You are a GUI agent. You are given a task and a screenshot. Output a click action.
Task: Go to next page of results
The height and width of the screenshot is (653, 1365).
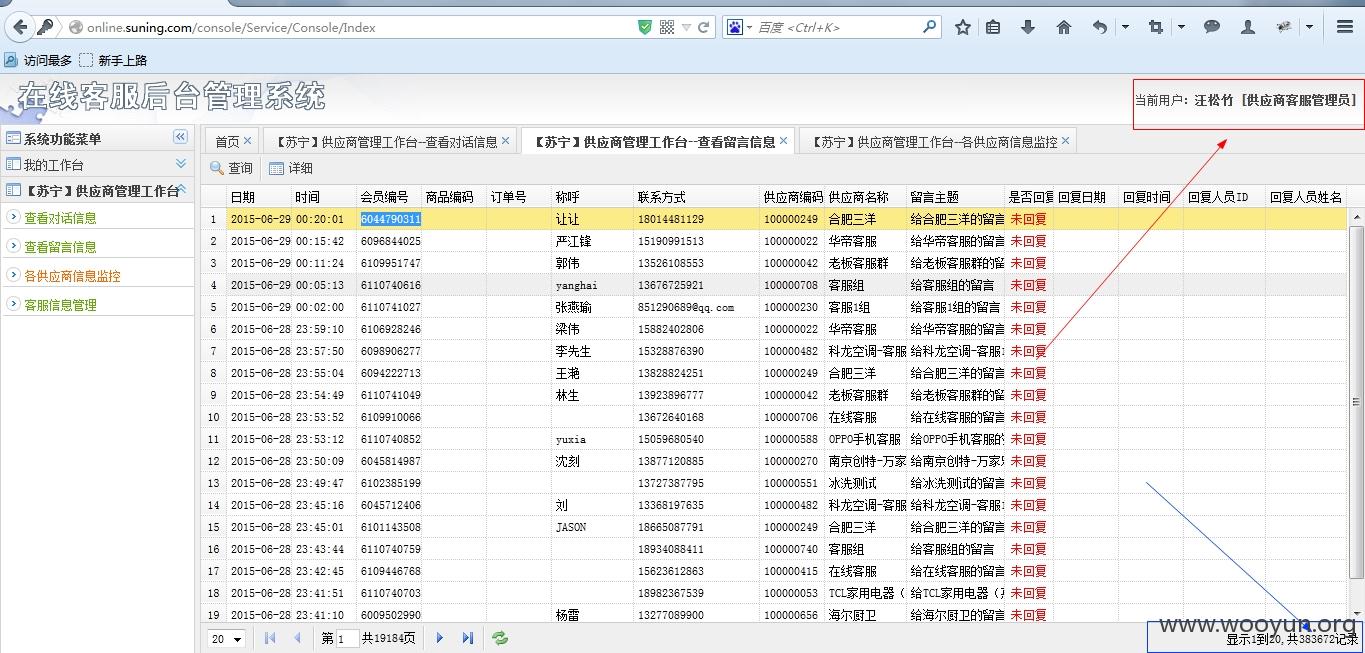click(440, 638)
